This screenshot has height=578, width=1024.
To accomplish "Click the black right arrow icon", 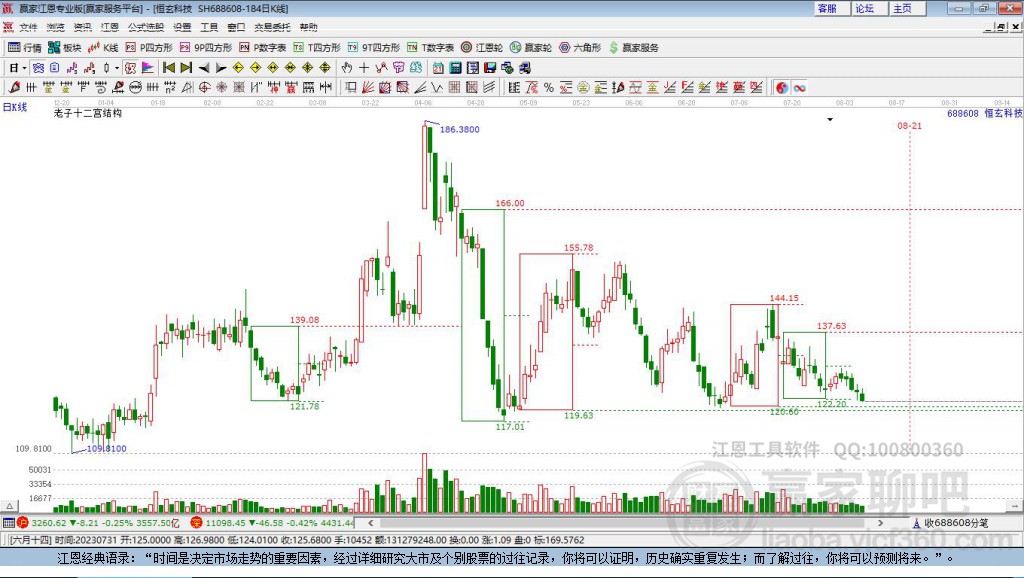I will coord(221,67).
